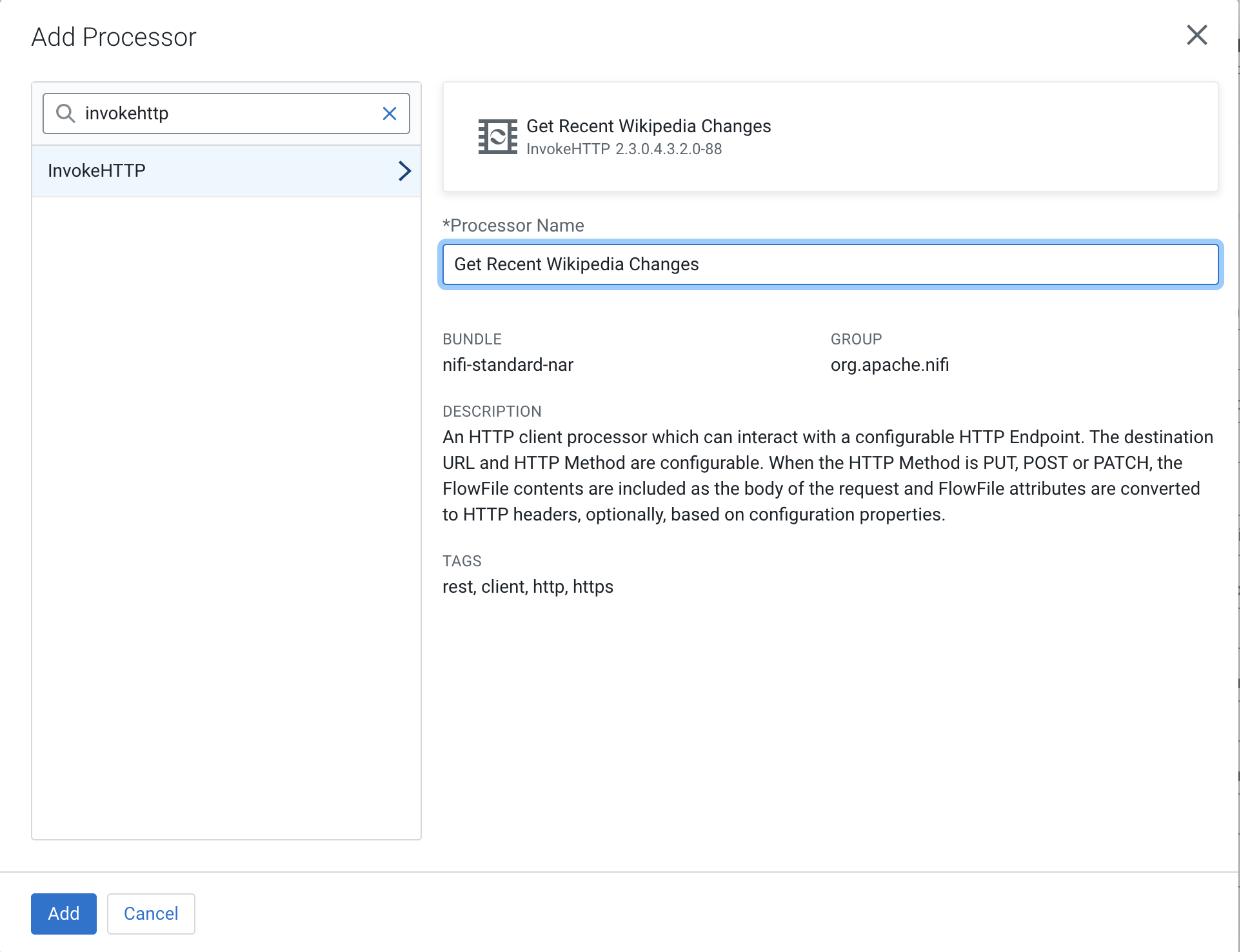1241x952 pixels.
Task: Close the Add Processor dialog
Action: pos(1196,35)
